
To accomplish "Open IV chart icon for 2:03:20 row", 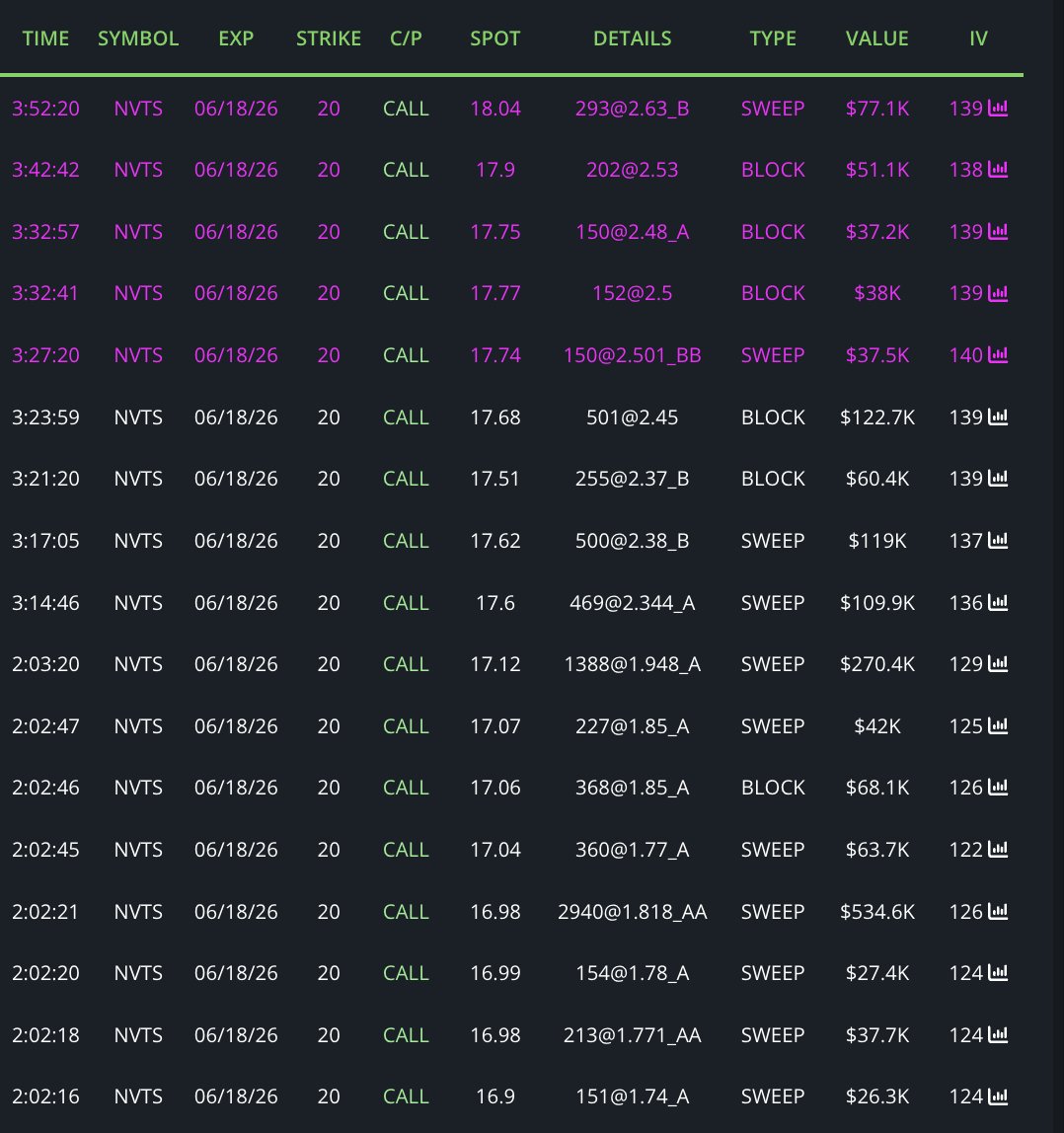I will pos(998,663).
